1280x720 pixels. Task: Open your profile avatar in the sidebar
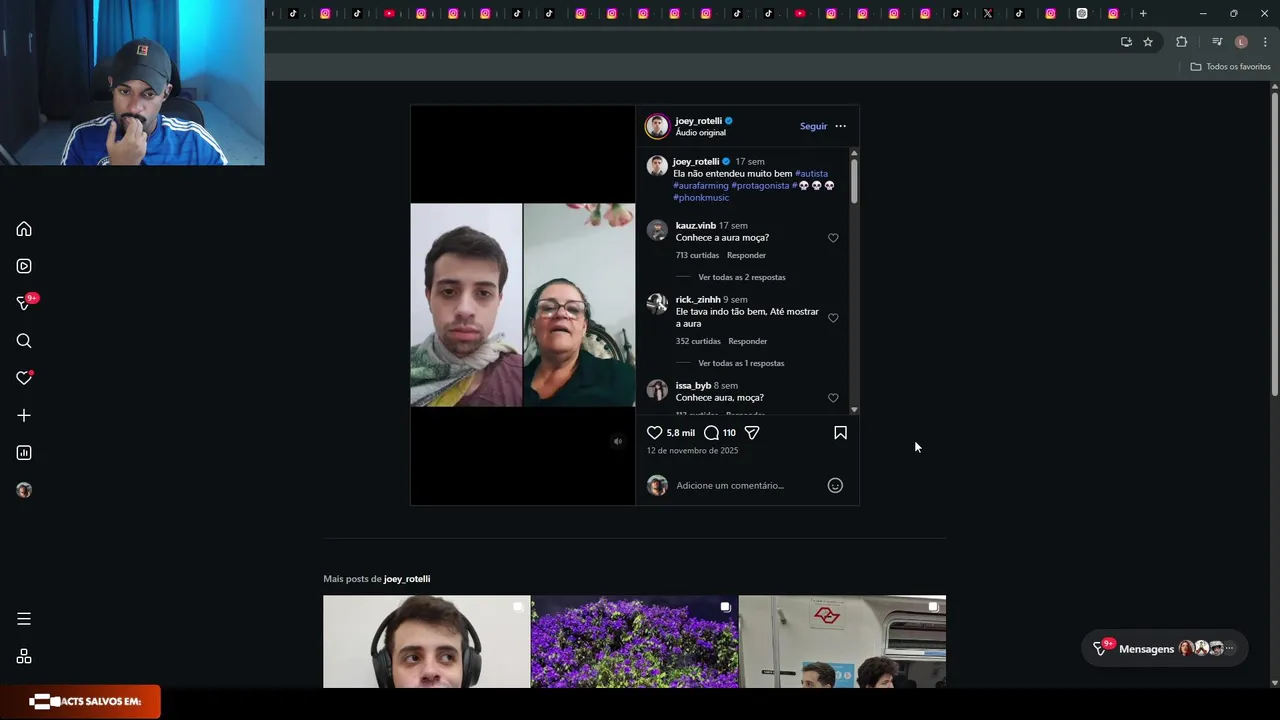coord(24,490)
